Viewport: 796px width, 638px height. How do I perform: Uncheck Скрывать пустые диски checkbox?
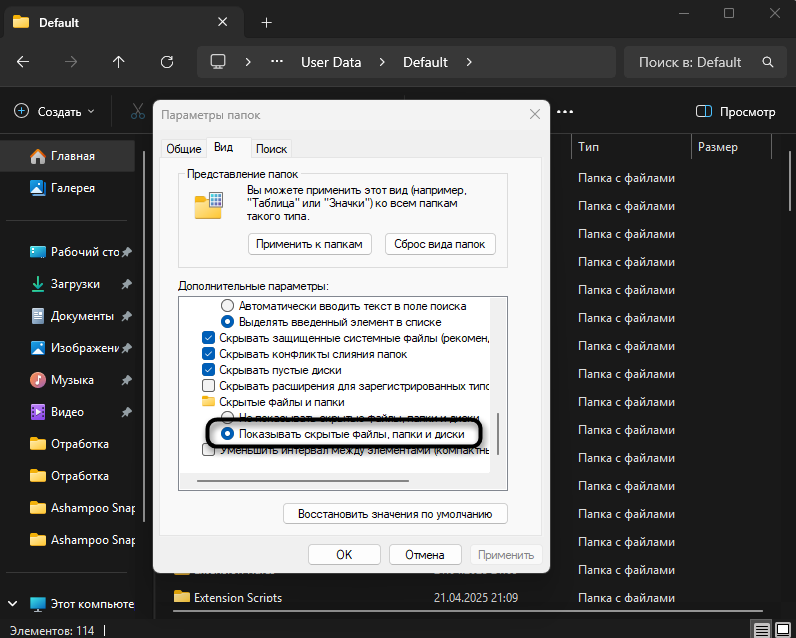[x=209, y=370]
